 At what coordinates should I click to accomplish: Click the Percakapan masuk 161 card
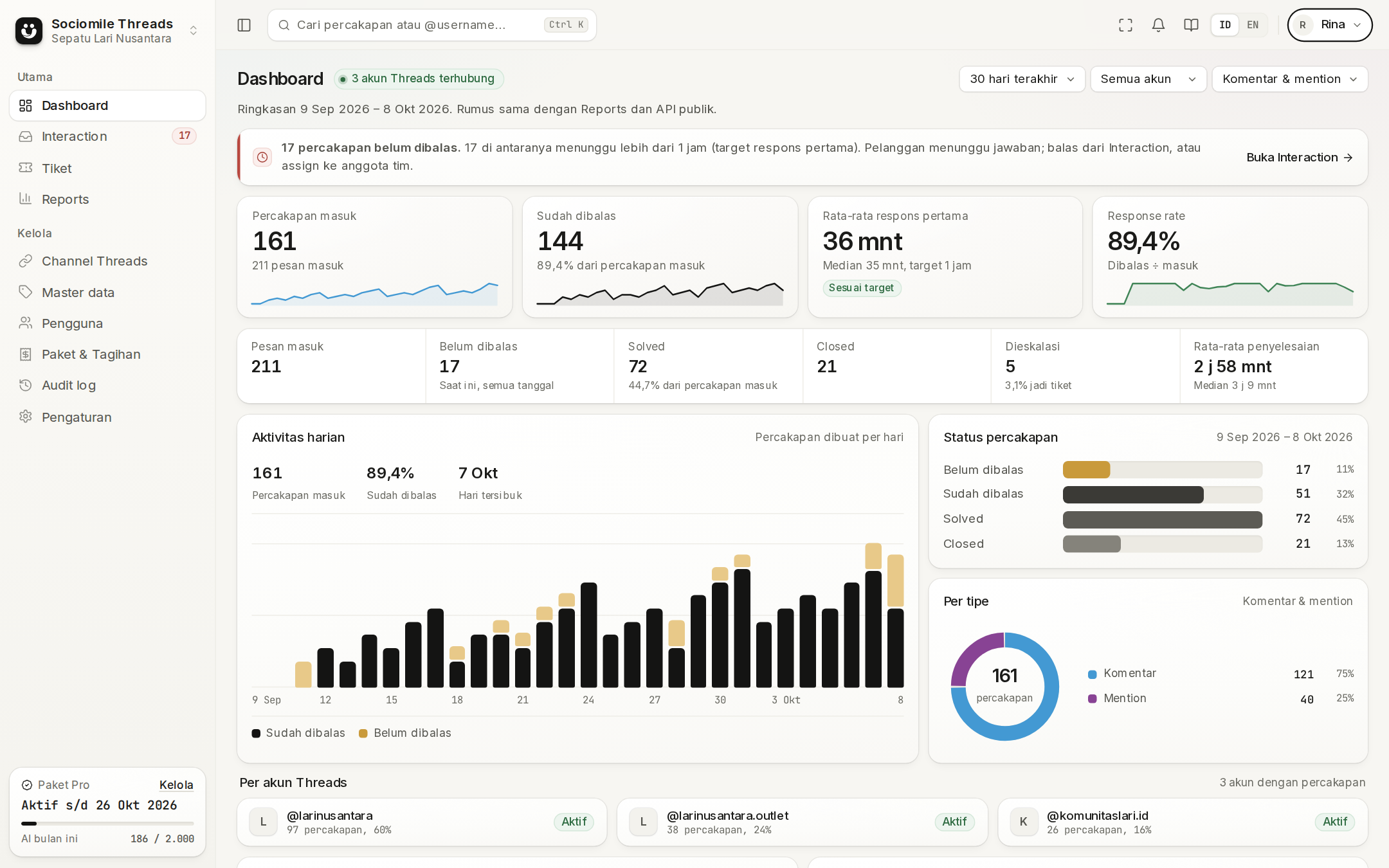point(374,257)
